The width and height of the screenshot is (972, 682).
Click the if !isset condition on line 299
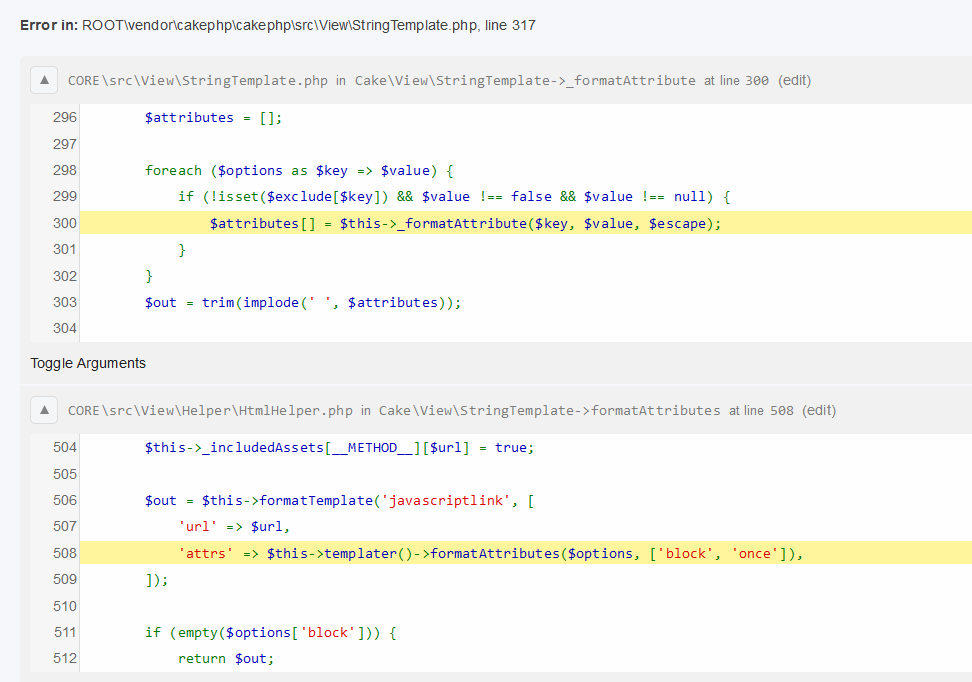coord(454,197)
